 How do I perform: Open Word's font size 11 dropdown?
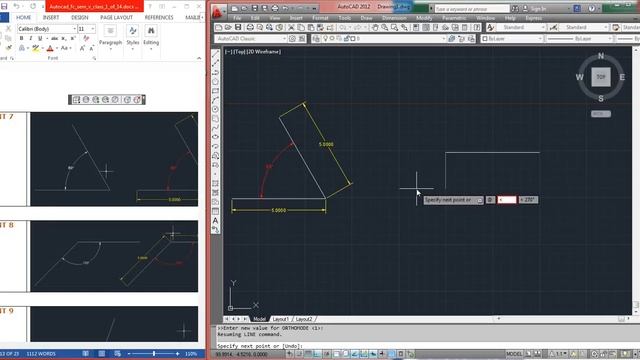pos(87,29)
